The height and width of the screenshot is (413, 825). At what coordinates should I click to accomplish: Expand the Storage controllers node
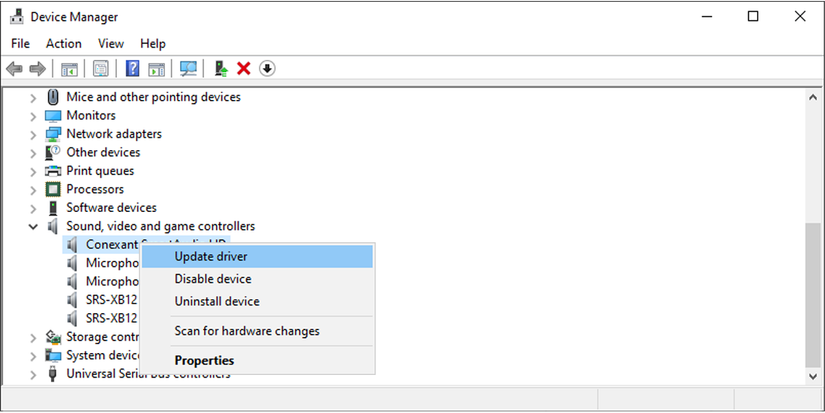[33, 338]
